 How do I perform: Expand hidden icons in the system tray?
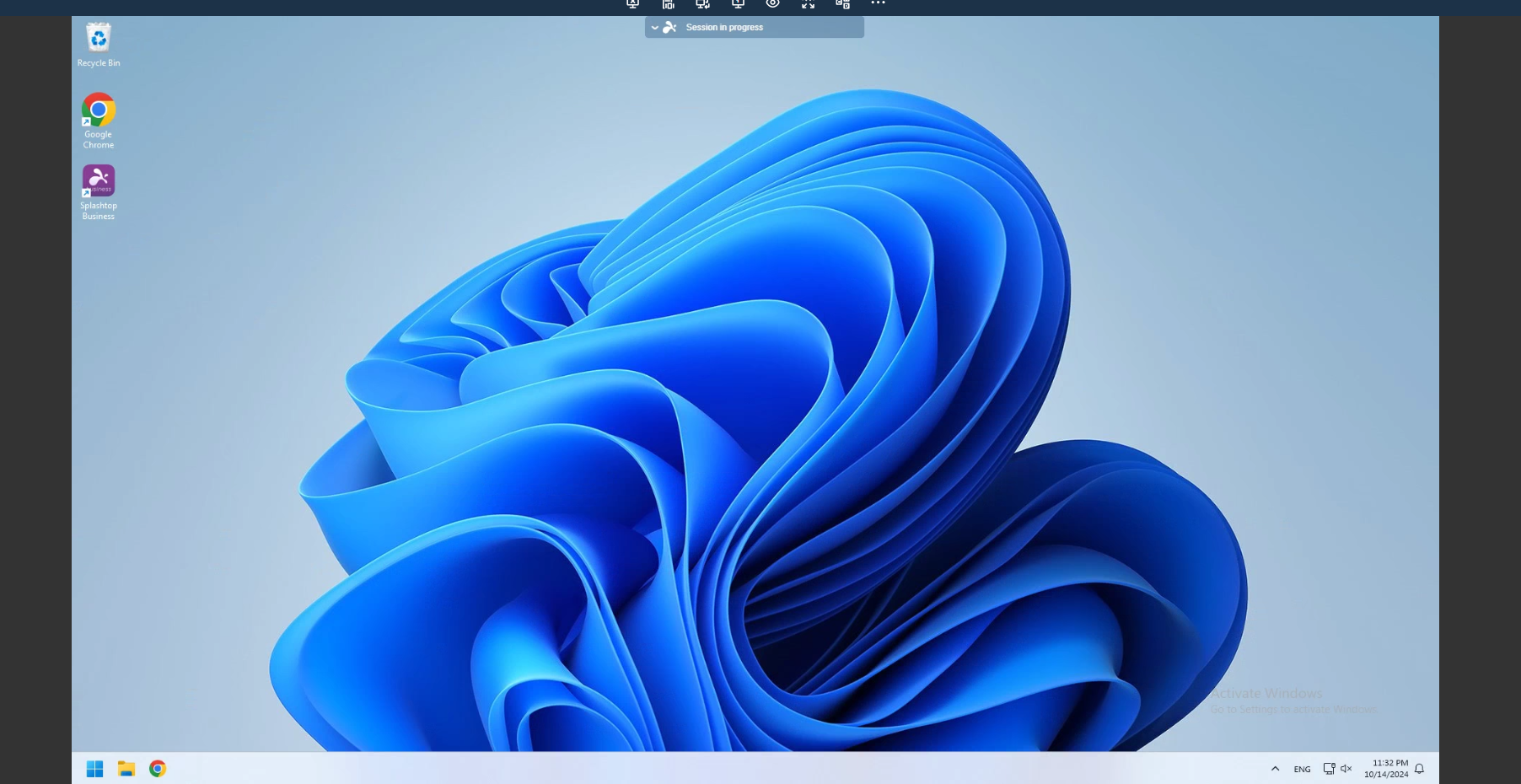[1274, 768]
